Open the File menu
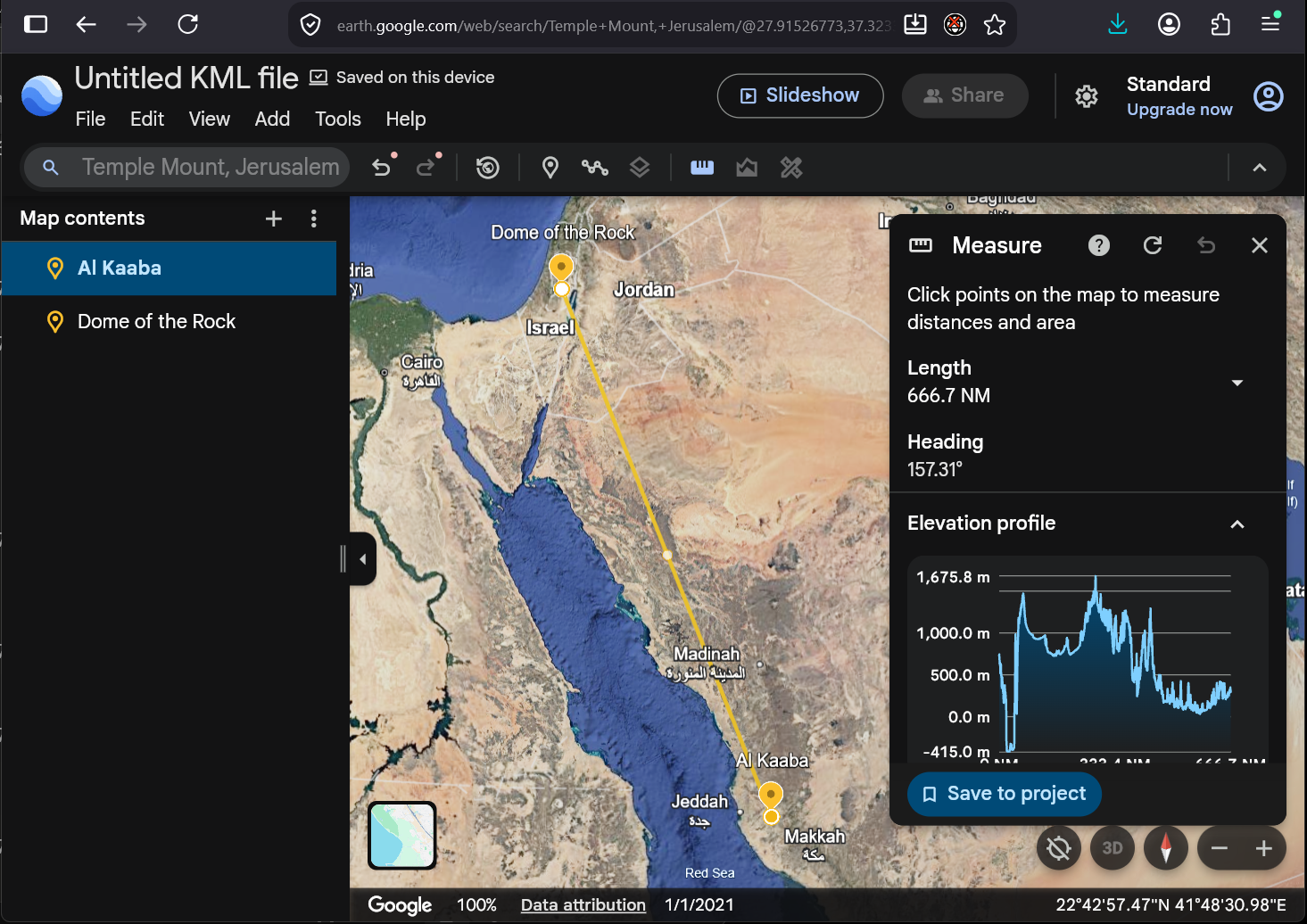Viewport: 1307px width, 924px height. click(x=90, y=119)
